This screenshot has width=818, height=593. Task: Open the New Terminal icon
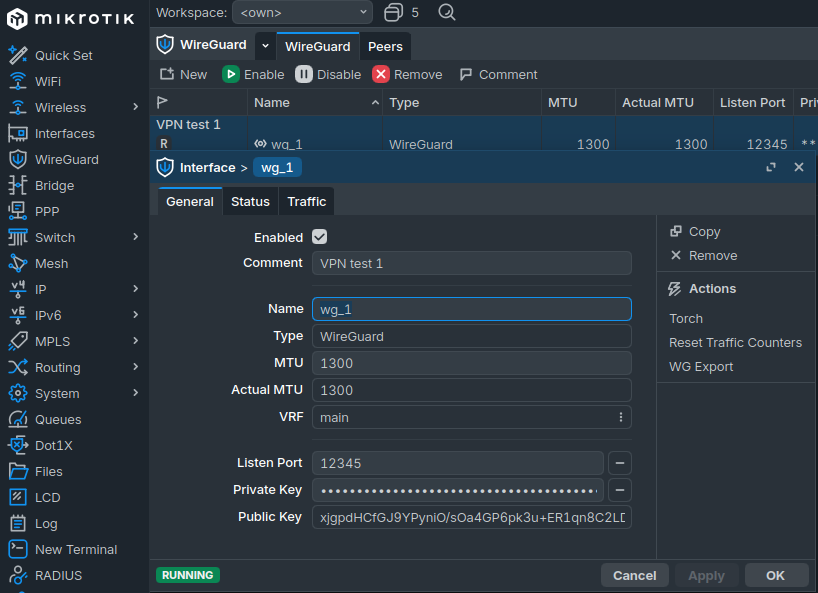click(18, 549)
